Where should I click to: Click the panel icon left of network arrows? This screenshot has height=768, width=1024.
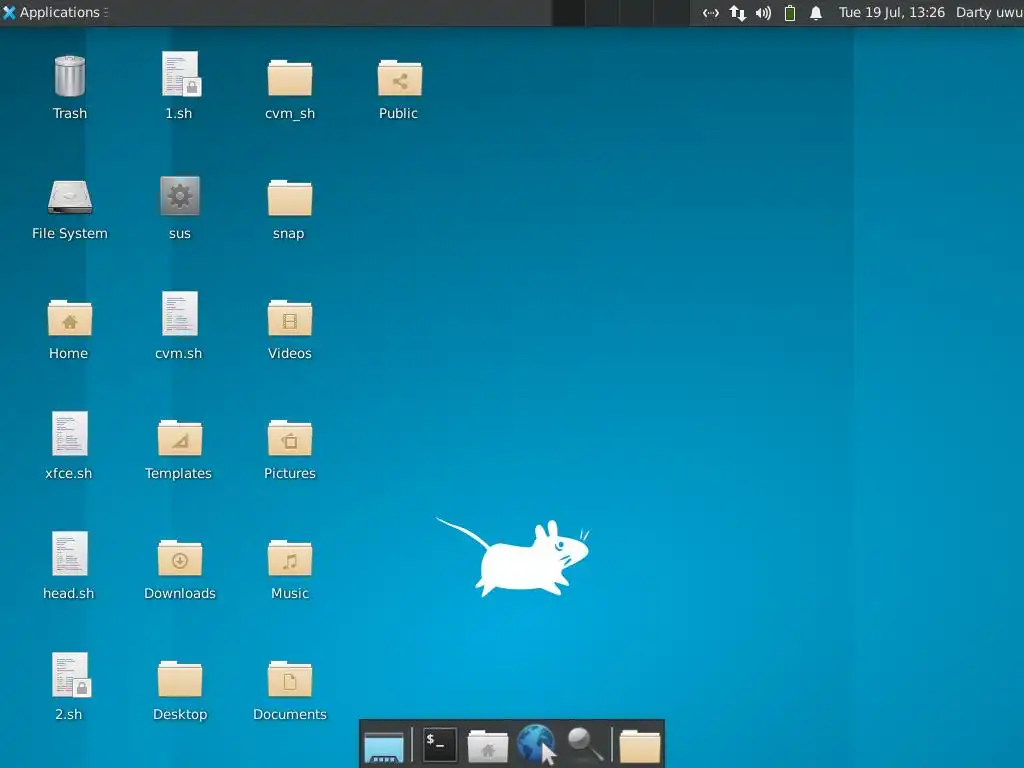[711, 13]
